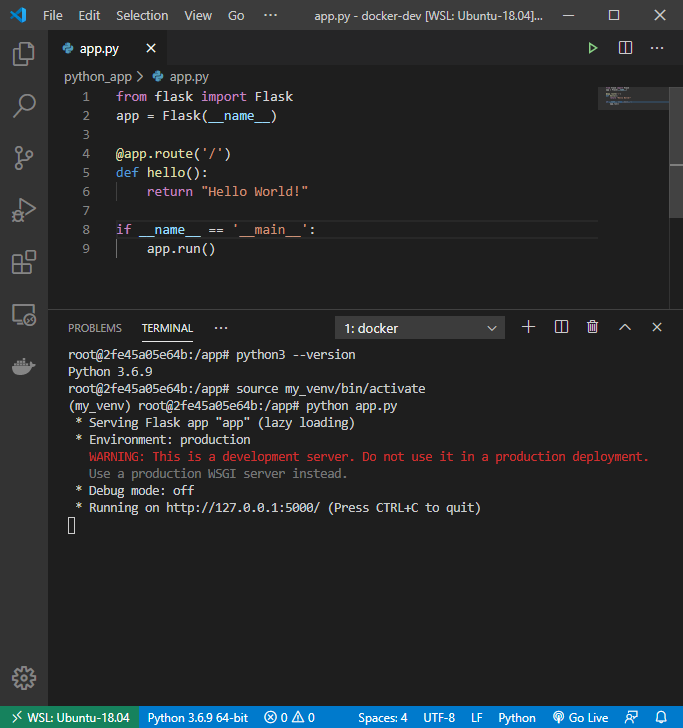This screenshot has height=728, width=683.
Task: Change end of line sequence LF
Action: (477, 717)
